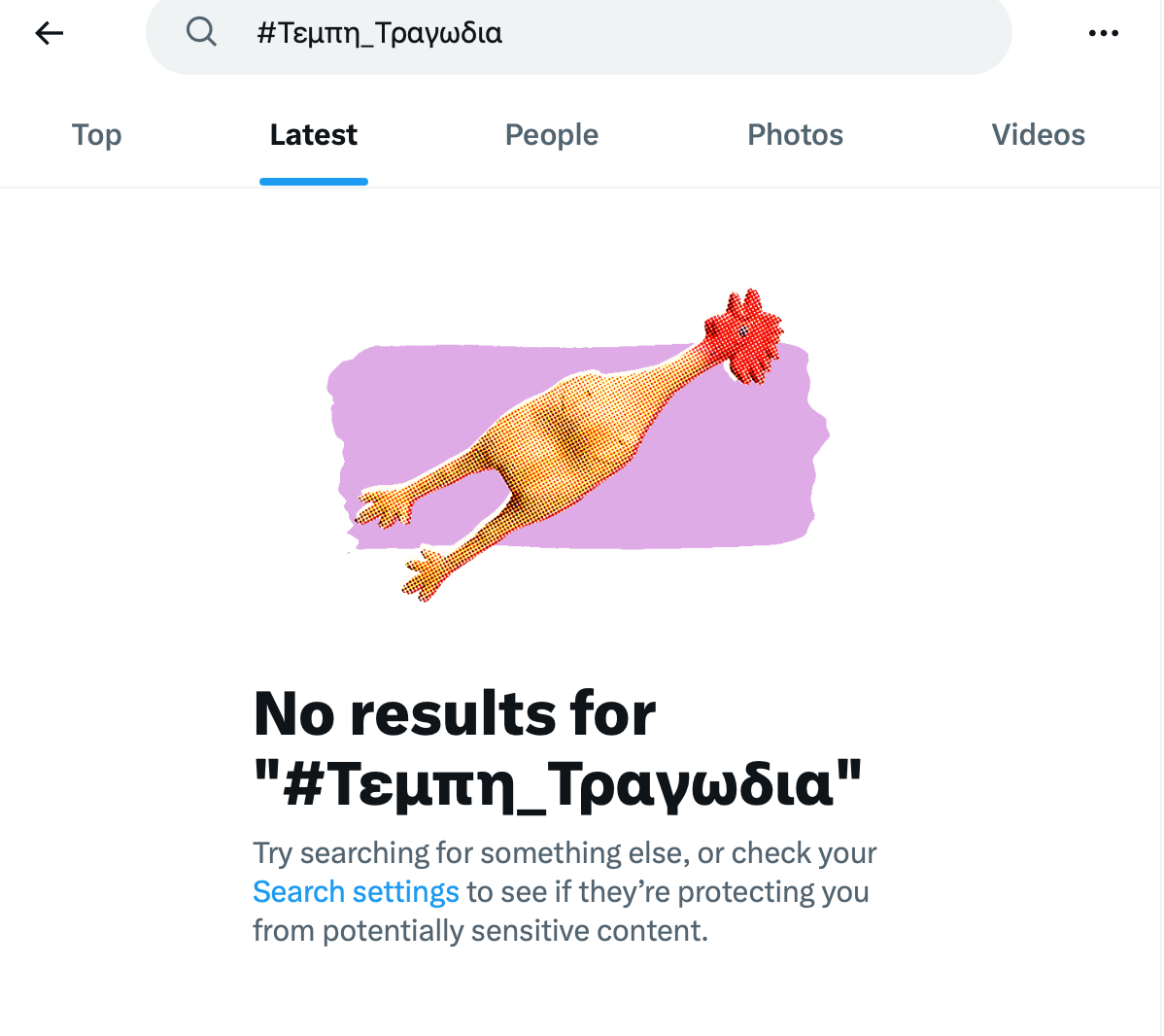Screen dimensions: 1164x1036
Task: Click the rubber chicken's red head
Action: [x=743, y=335]
